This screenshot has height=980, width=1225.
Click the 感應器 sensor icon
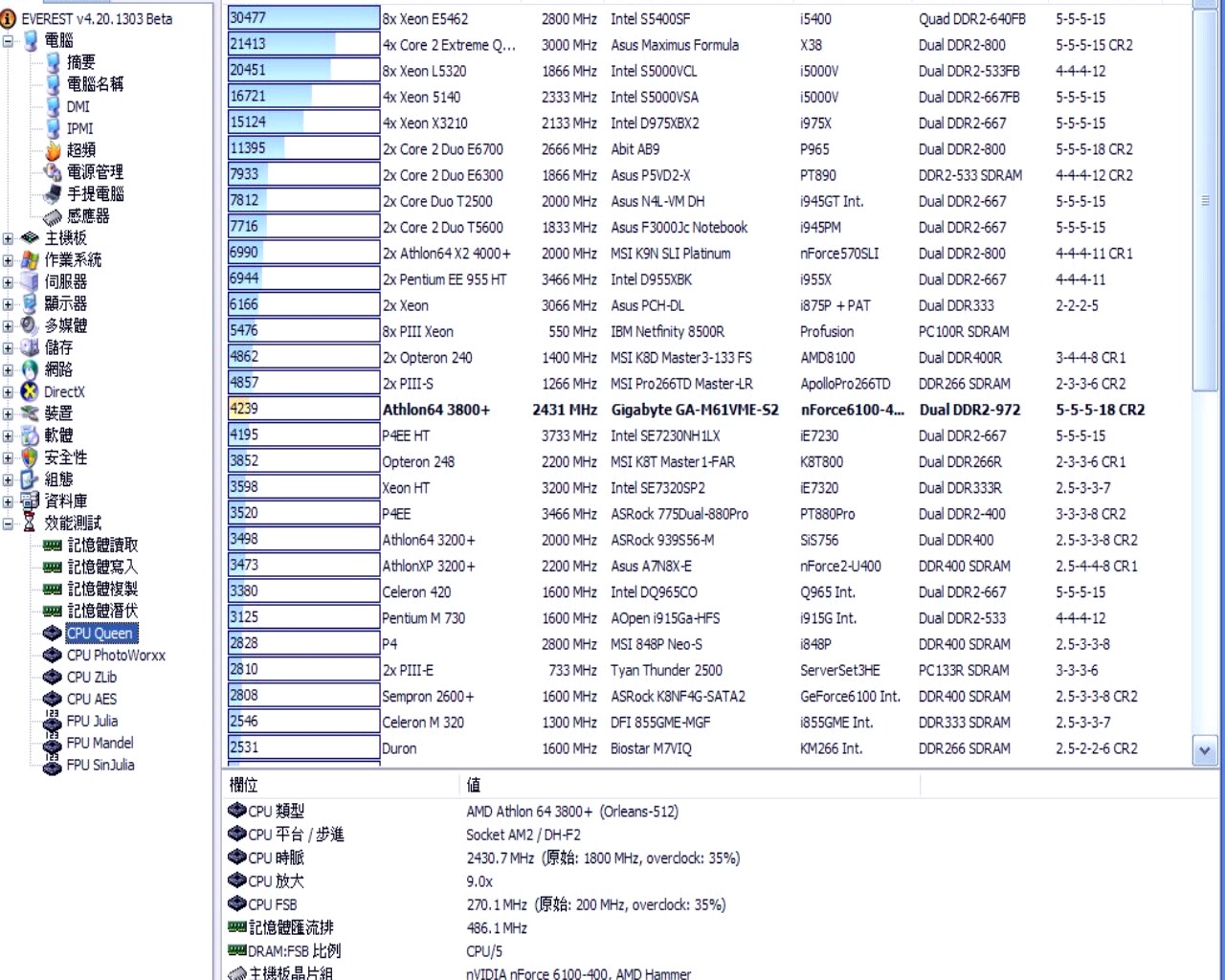pyautogui.click(x=54, y=216)
